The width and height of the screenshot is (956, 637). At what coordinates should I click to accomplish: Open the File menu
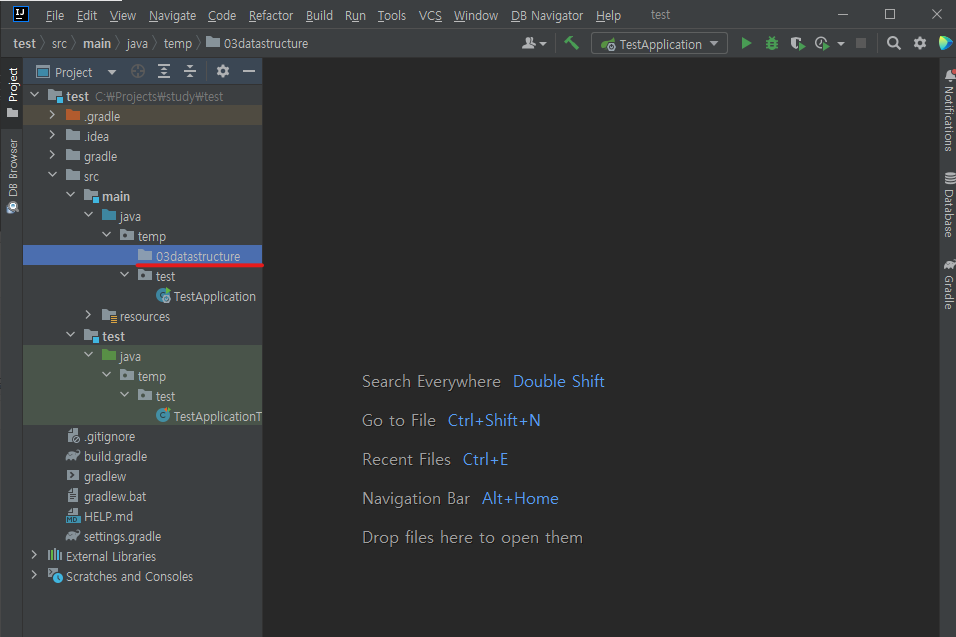(55, 15)
